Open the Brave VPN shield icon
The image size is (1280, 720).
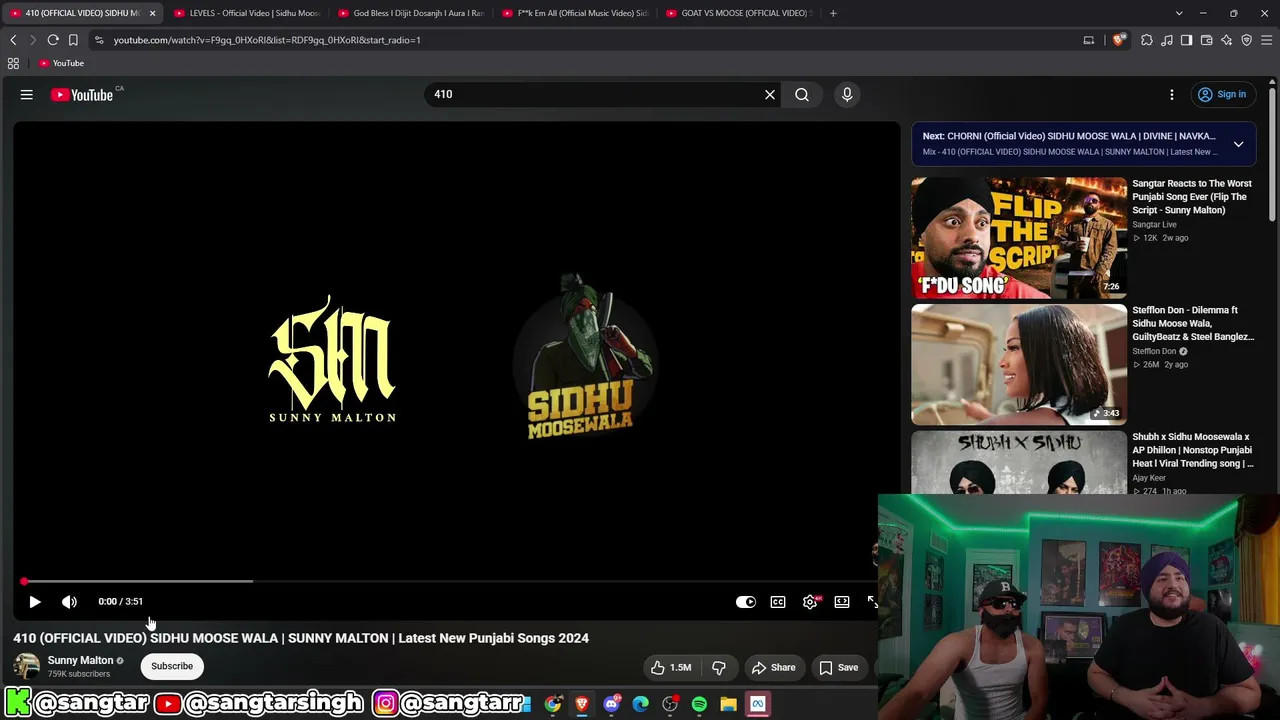1247,40
